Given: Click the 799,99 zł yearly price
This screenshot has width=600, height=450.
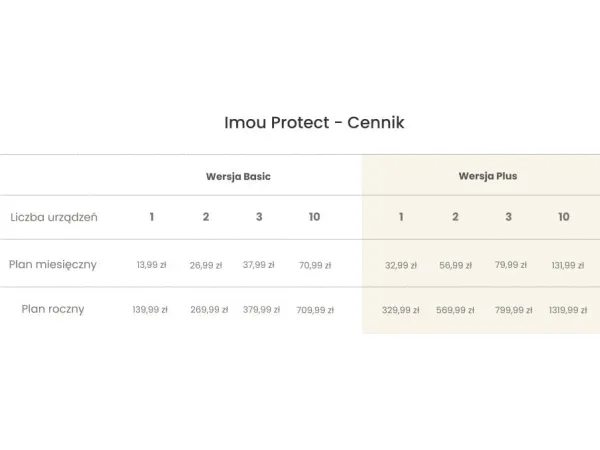Looking at the screenshot, I should [x=513, y=310].
